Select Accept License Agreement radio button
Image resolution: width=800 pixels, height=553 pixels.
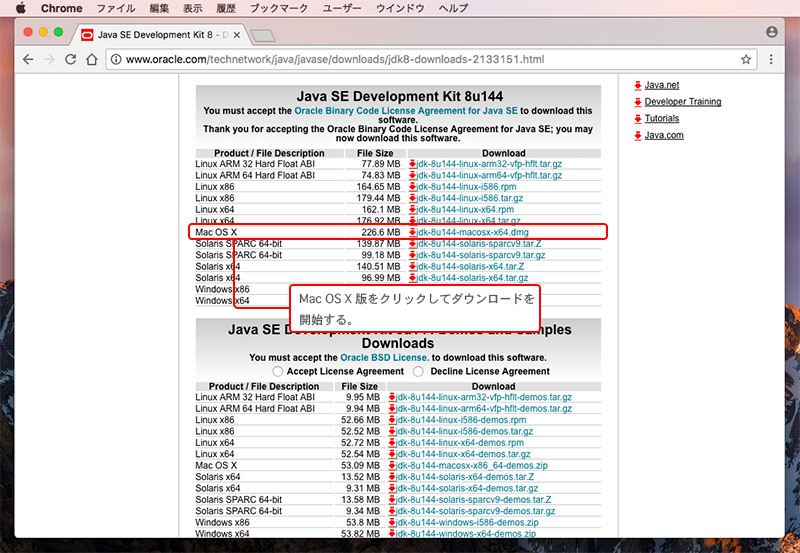(278, 371)
